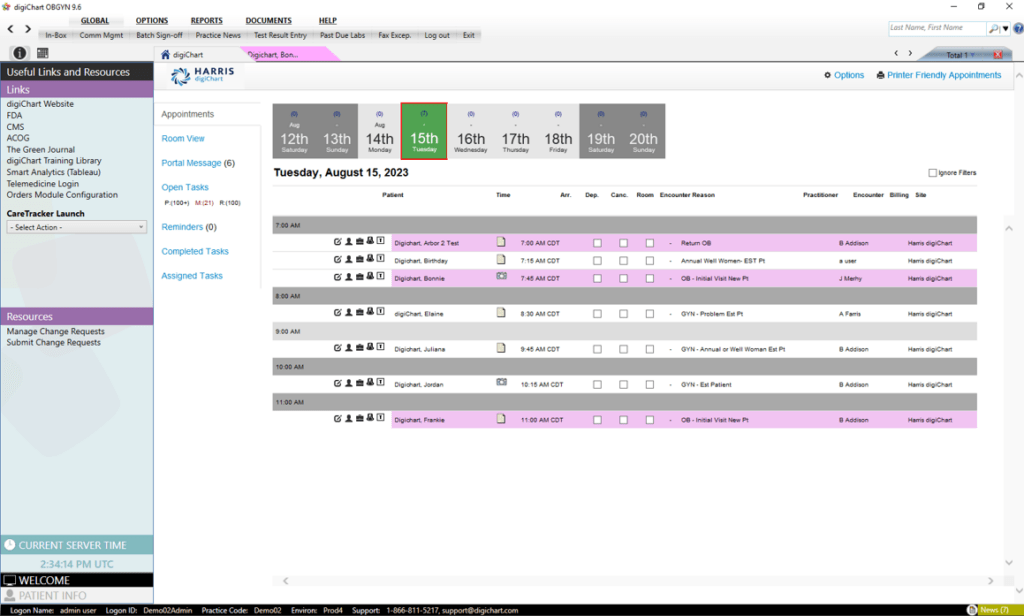1024x616 pixels.
Task: Go back with the left navigation arrow
Action: [x=10, y=29]
